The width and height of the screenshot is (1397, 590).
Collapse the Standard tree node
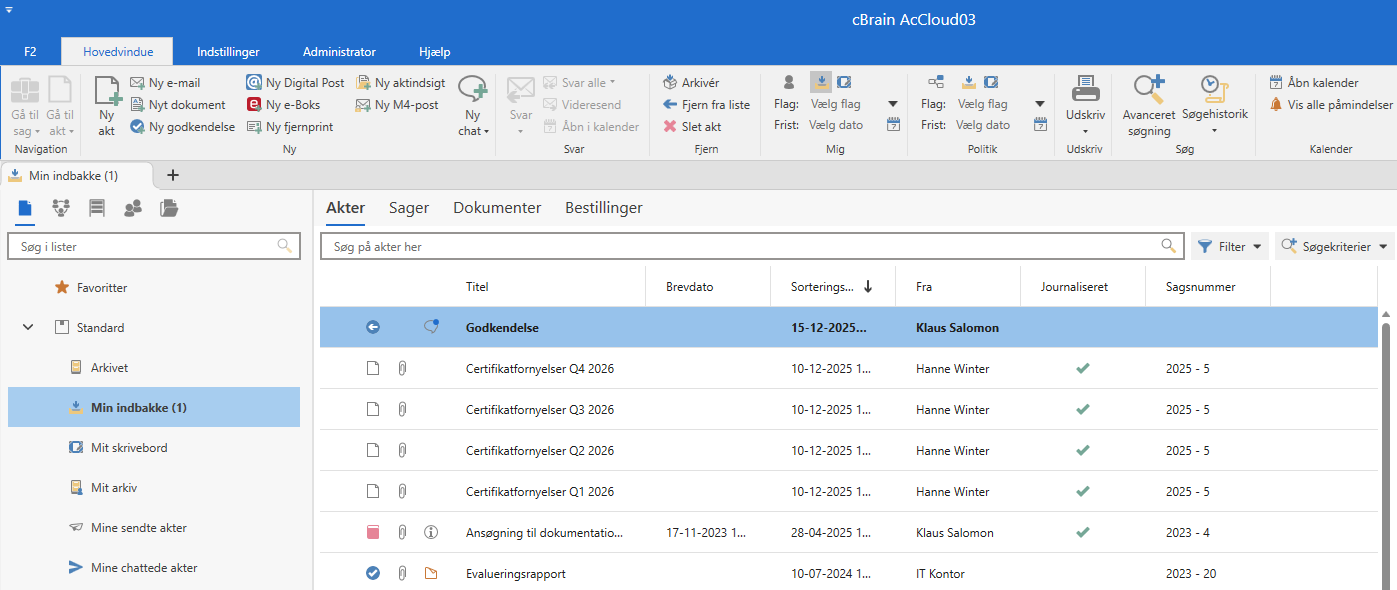[28, 328]
